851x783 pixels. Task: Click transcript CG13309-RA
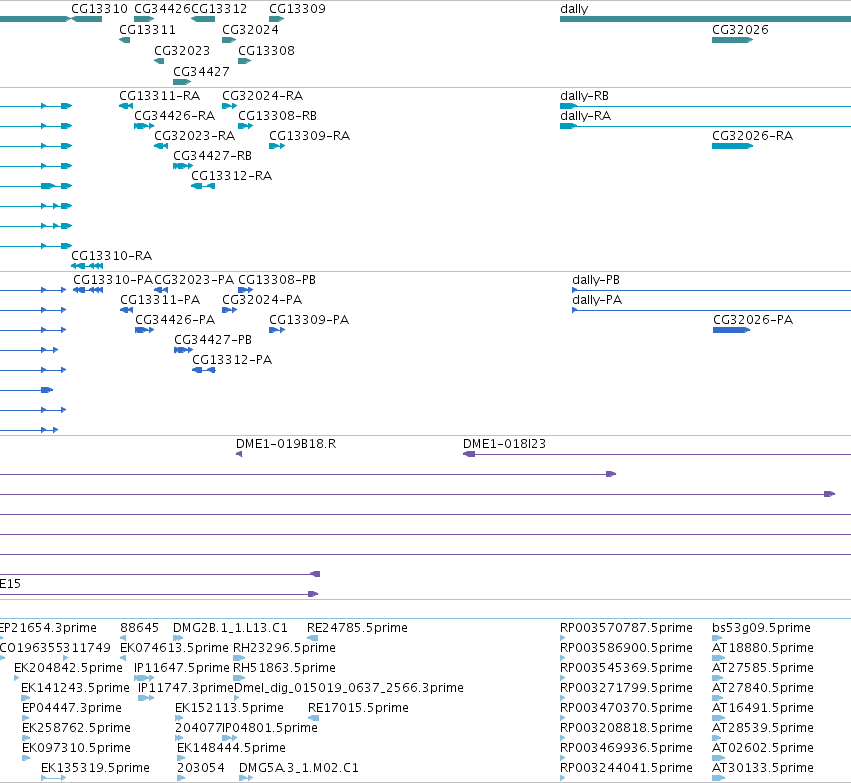(309, 136)
